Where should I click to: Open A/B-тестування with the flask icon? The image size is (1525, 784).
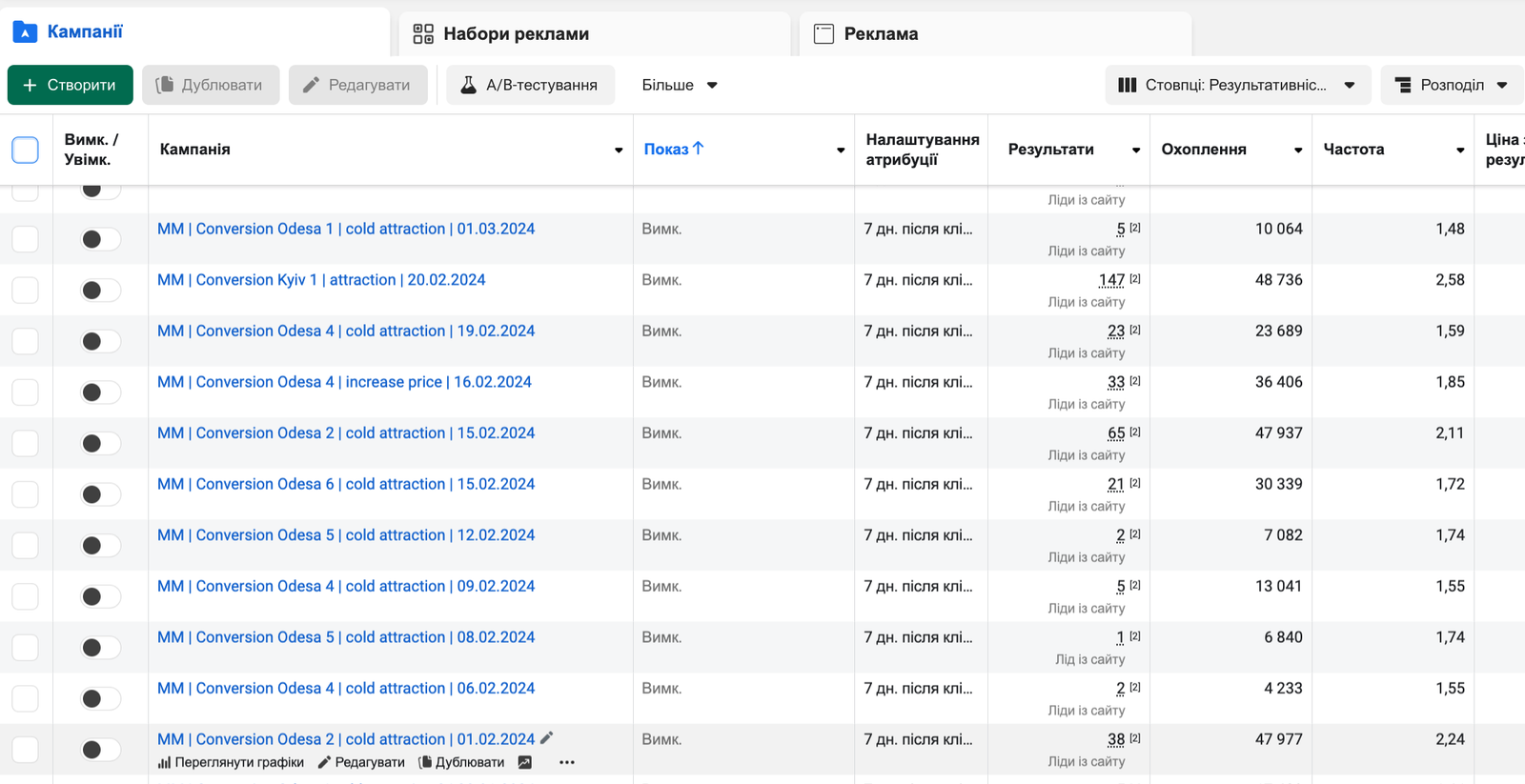click(x=530, y=85)
